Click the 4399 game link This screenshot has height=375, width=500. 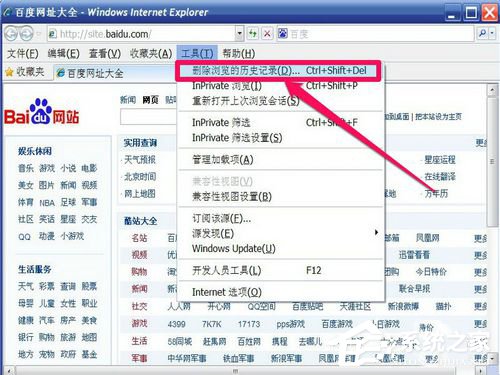coord(176,324)
